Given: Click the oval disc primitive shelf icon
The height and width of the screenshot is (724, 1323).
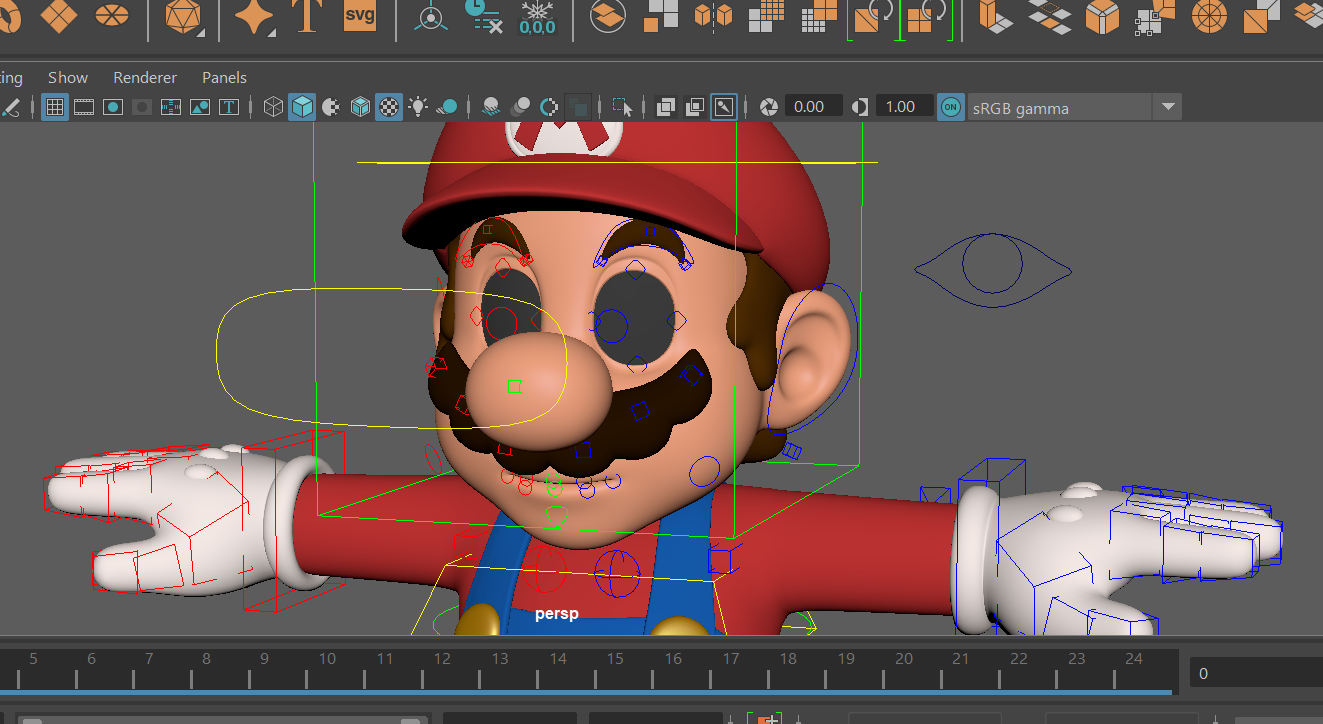Looking at the screenshot, I should (111, 15).
